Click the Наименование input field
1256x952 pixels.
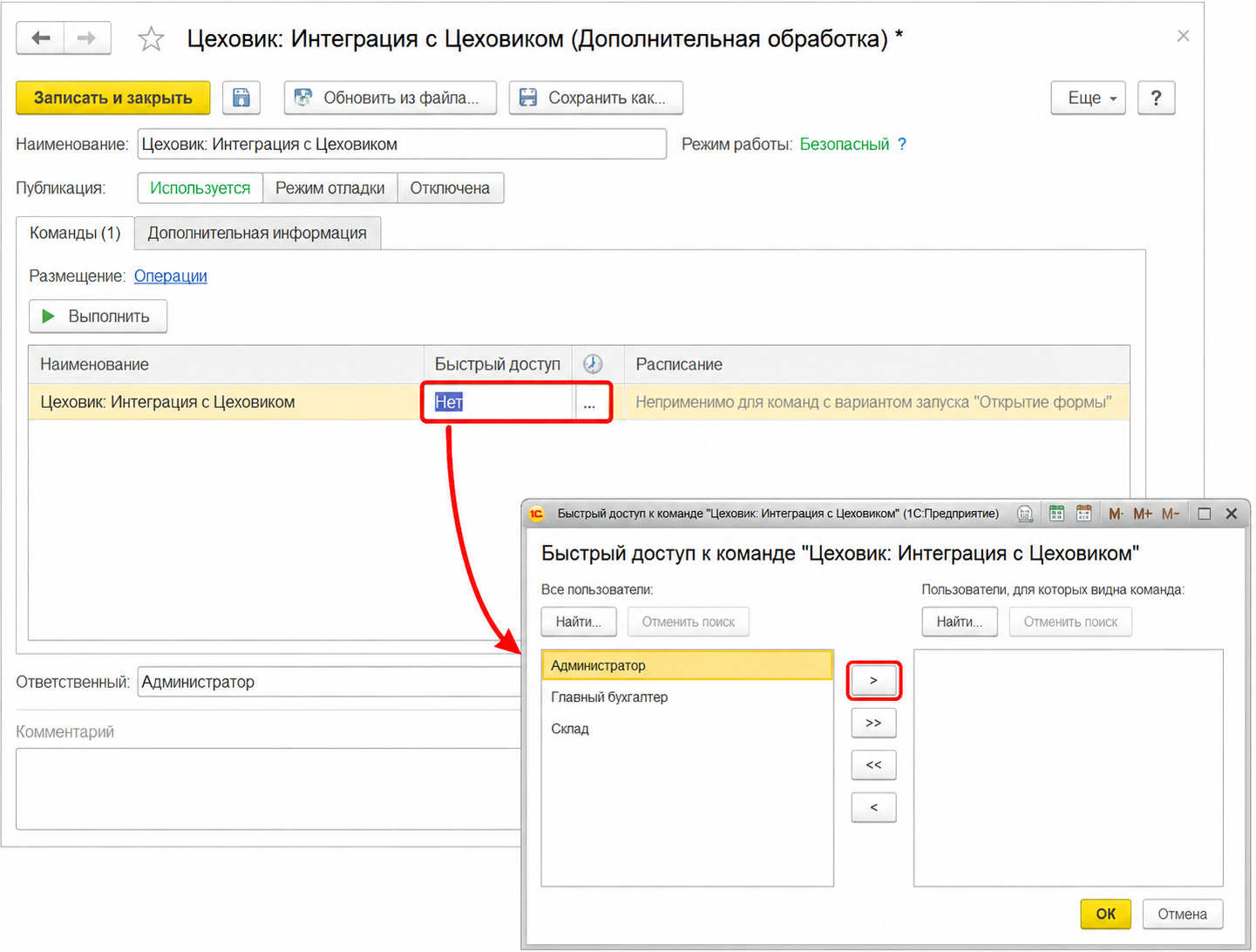point(402,144)
